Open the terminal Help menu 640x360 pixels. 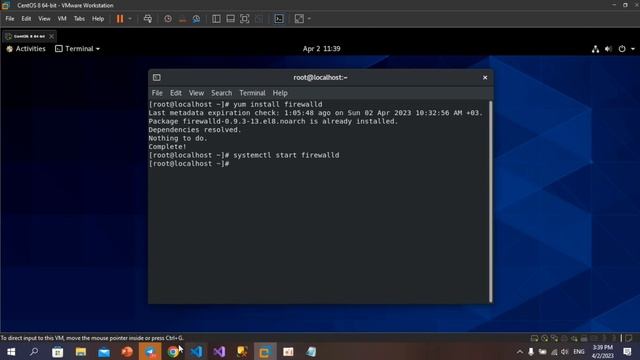click(280, 93)
